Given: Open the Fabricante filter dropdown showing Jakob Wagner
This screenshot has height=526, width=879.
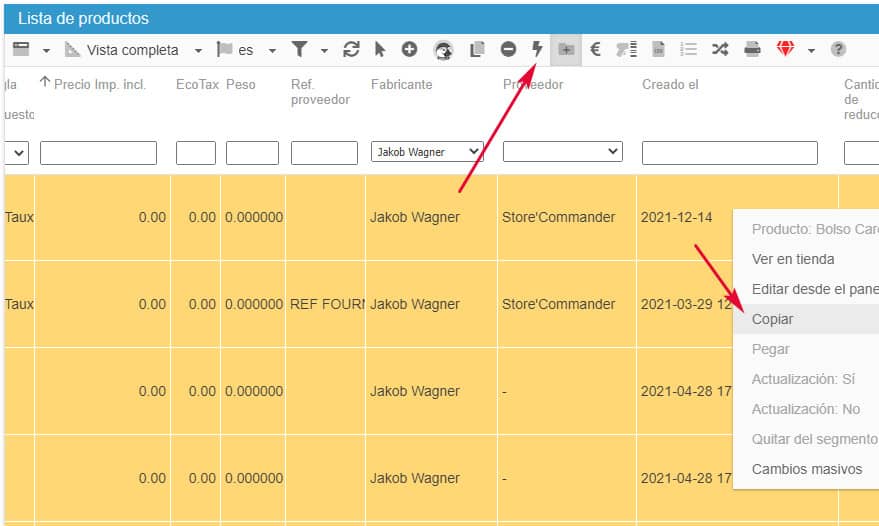Looking at the screenshot, I should (427, 152).
